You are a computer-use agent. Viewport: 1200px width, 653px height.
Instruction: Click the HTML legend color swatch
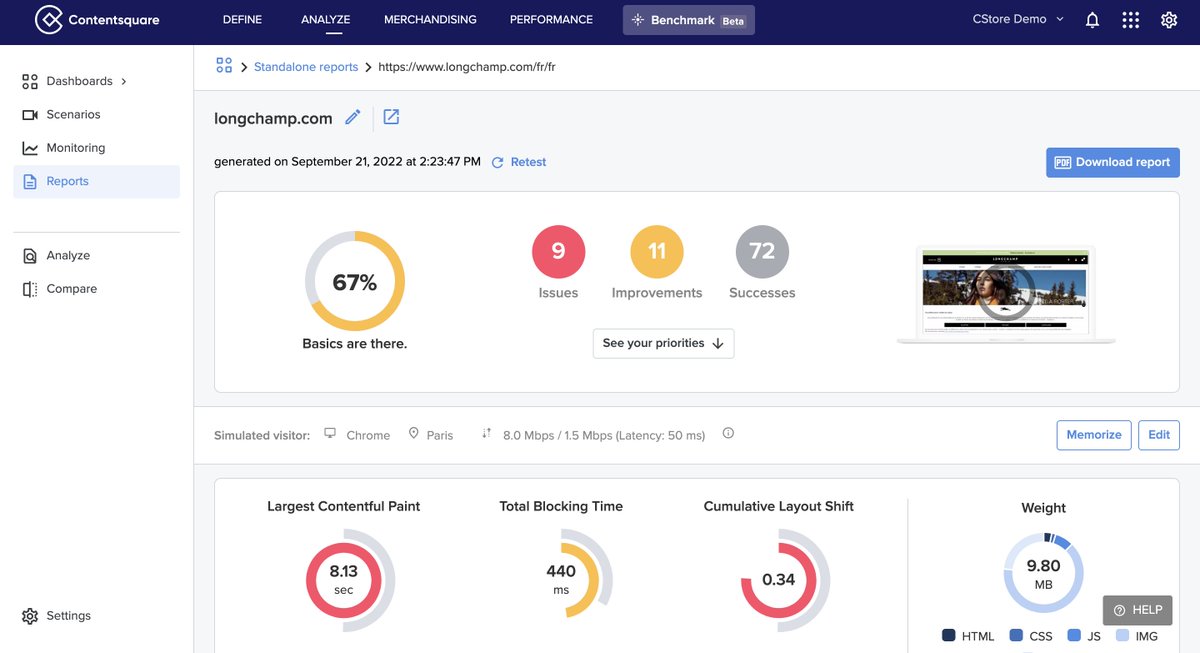(949, 636)
